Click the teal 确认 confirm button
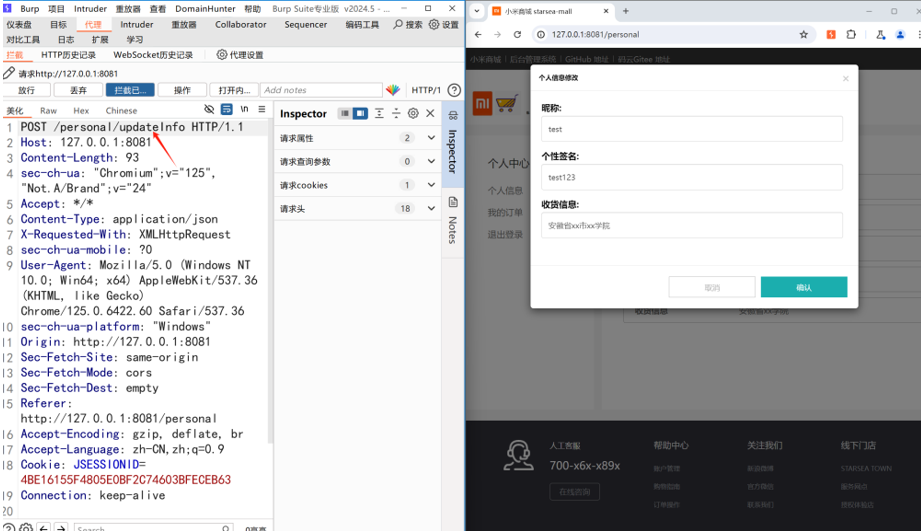Image resolution: width=921 pixels, height=531 pixels. pos(803,288)
